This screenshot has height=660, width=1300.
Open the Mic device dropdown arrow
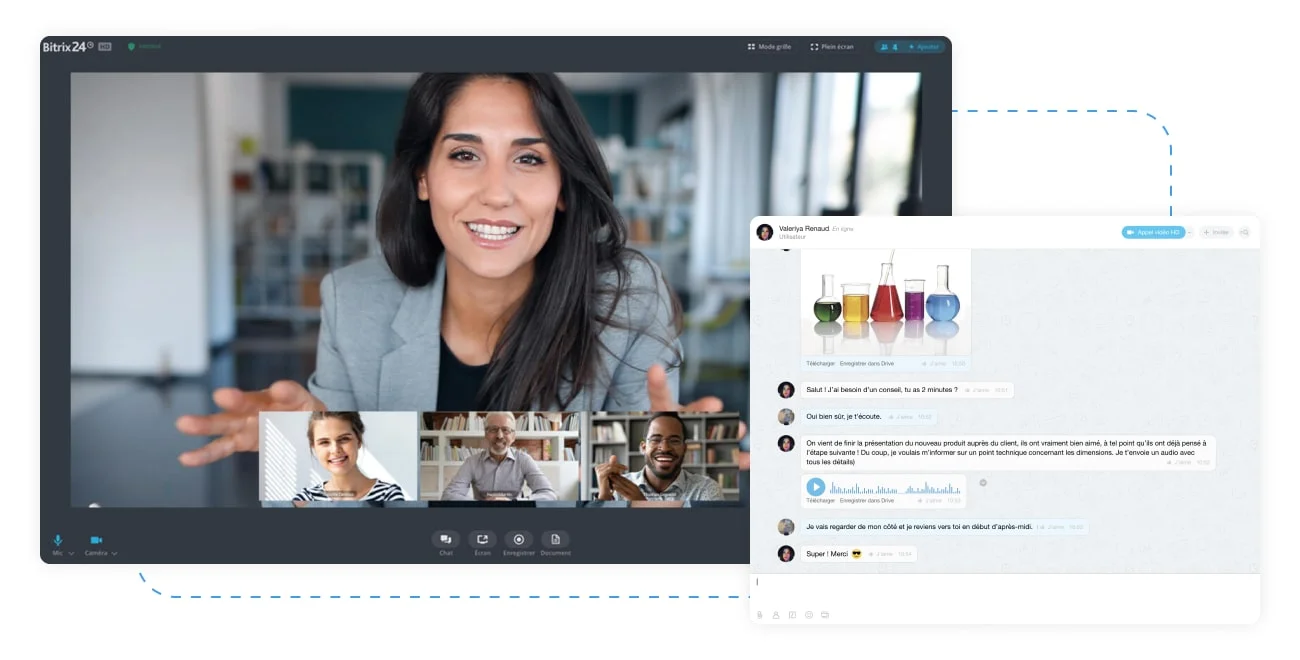click(71, 553)
